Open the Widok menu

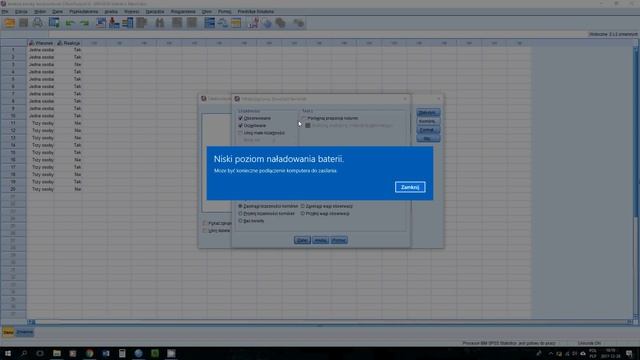pos(40,11)
